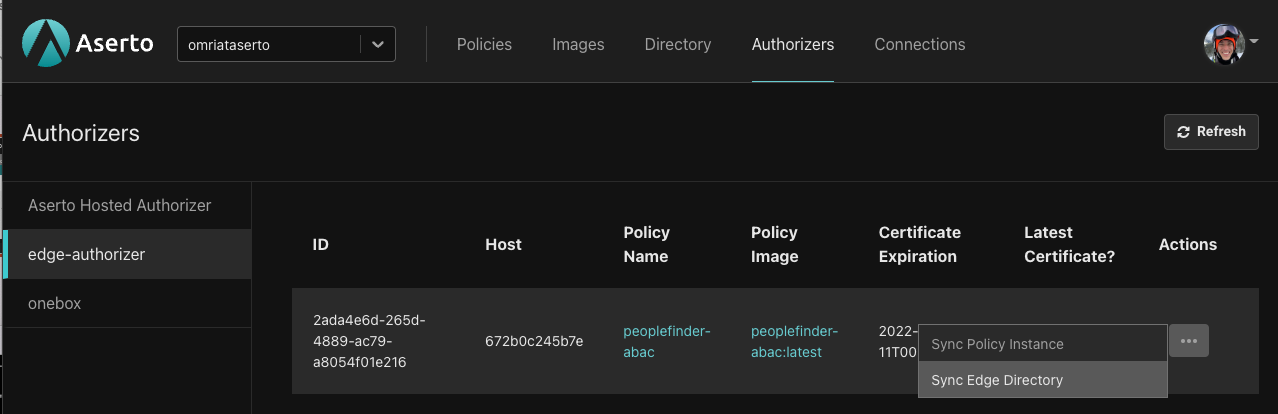The image size is (1278, 414).
Task: Click the host value 672b0c245b7e
Action: pos(534,341)
